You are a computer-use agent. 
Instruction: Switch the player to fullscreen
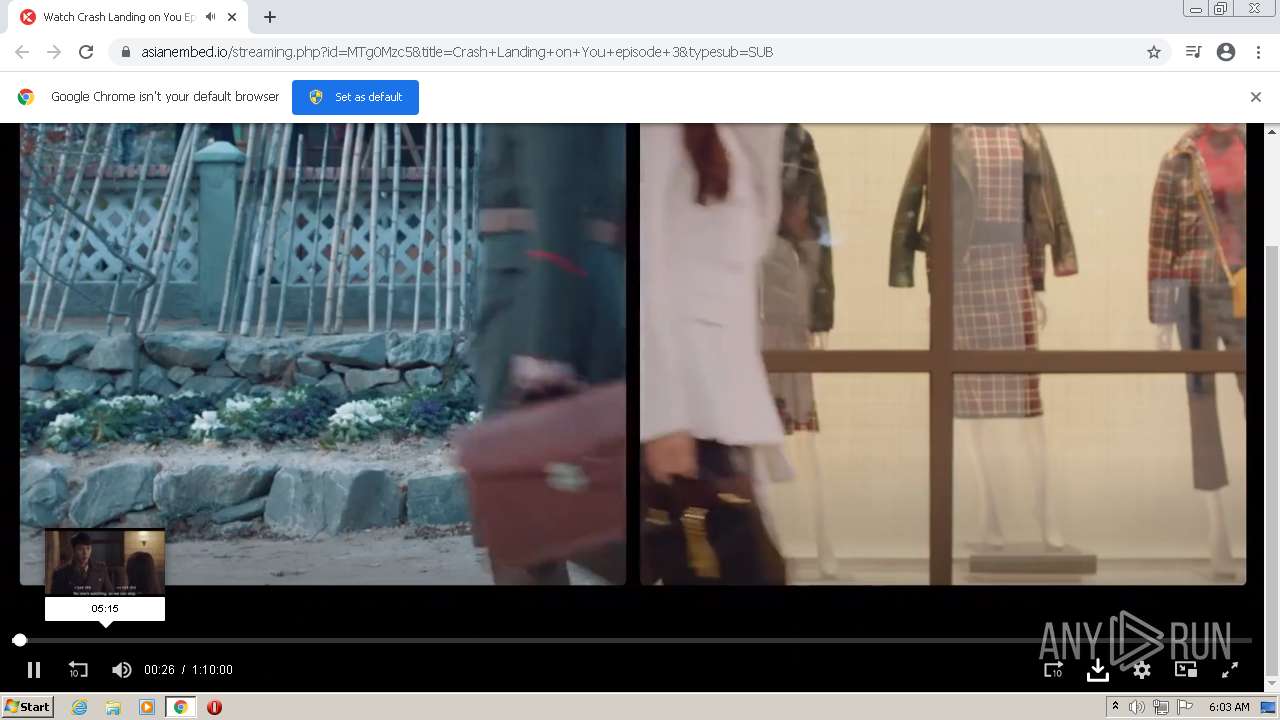(1230, 670)
